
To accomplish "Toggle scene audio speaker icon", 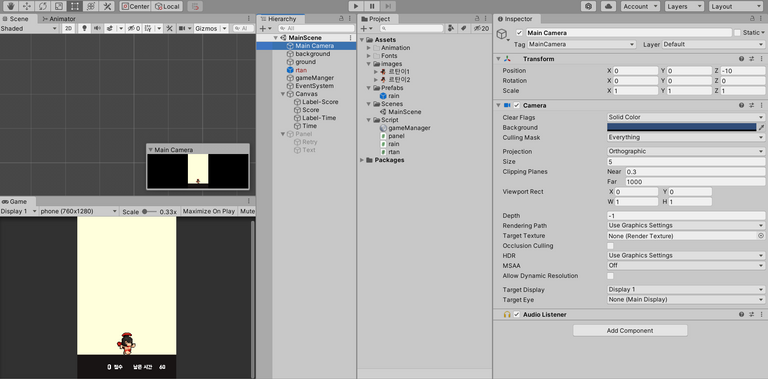I will pos(96,28).
